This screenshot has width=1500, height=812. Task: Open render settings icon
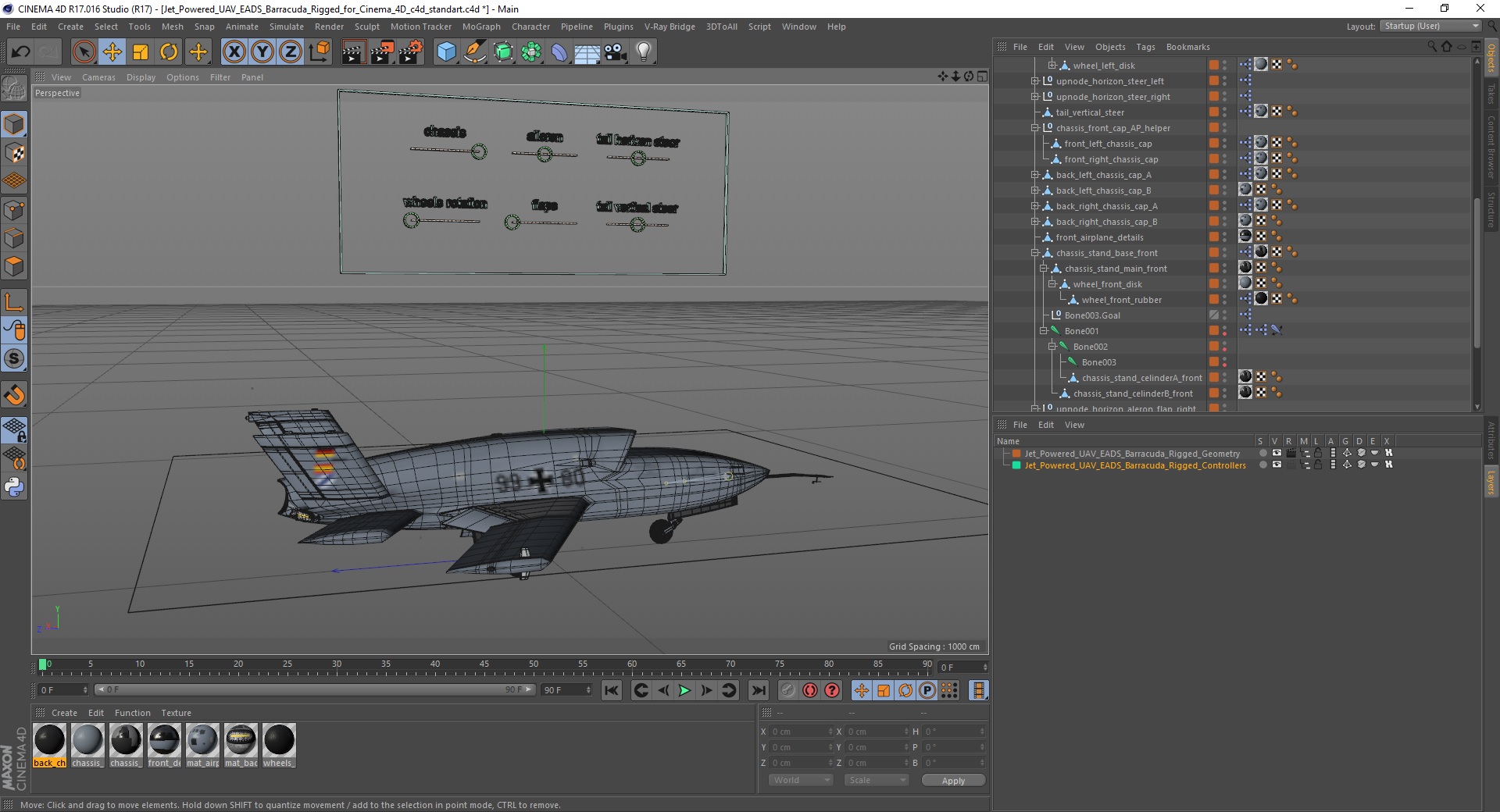click(x=411, y=52)
